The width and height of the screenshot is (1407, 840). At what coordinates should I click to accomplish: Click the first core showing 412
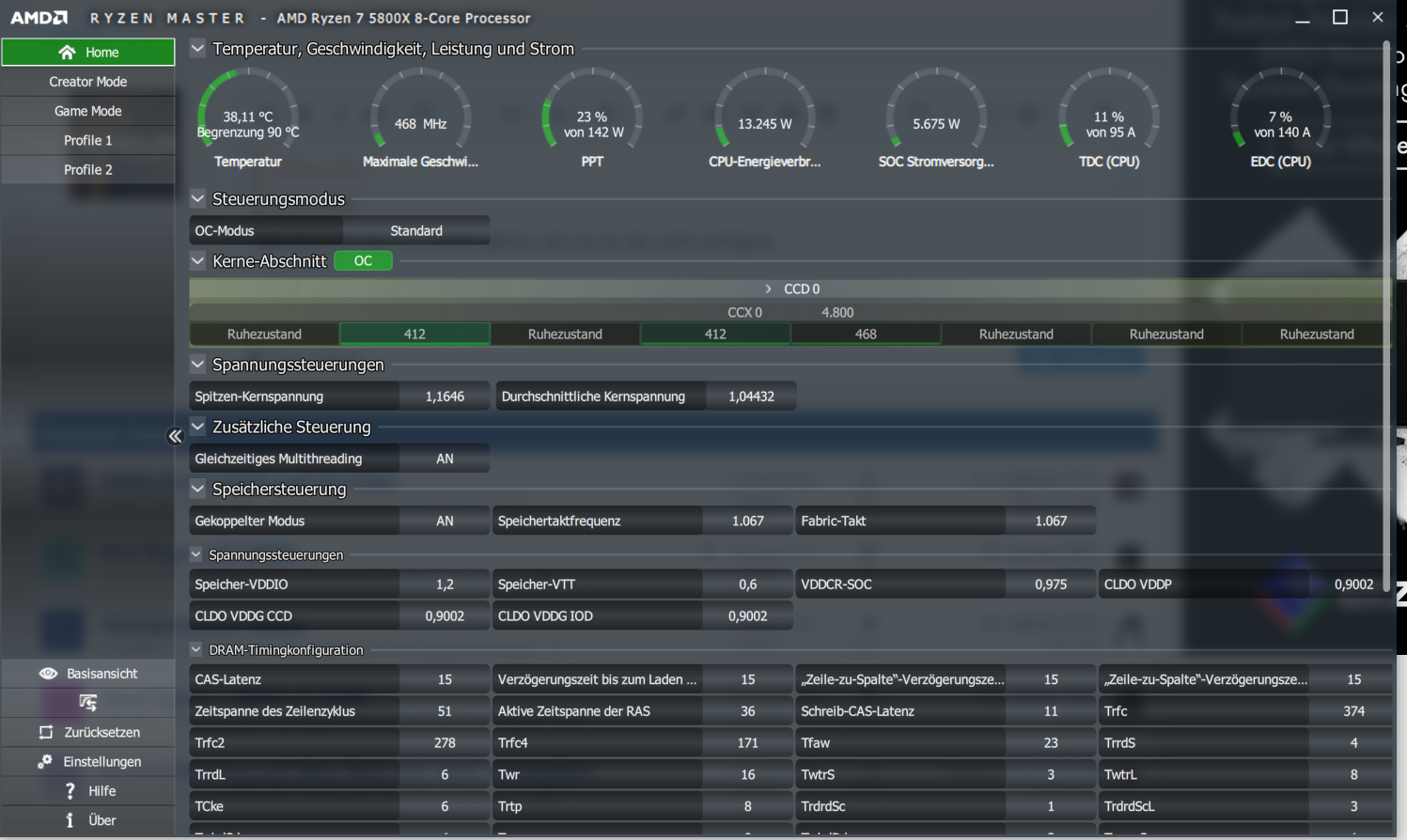coord(414,334)
